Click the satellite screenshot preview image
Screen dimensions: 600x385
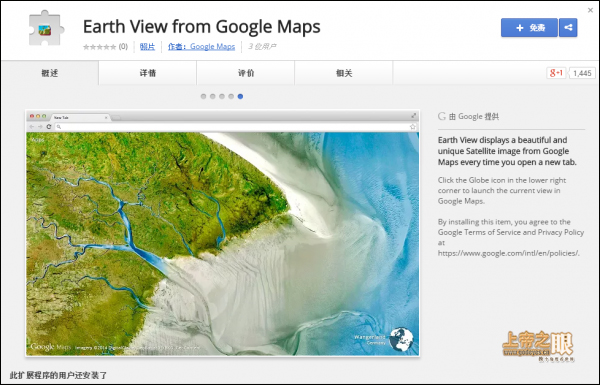[223, 233]
